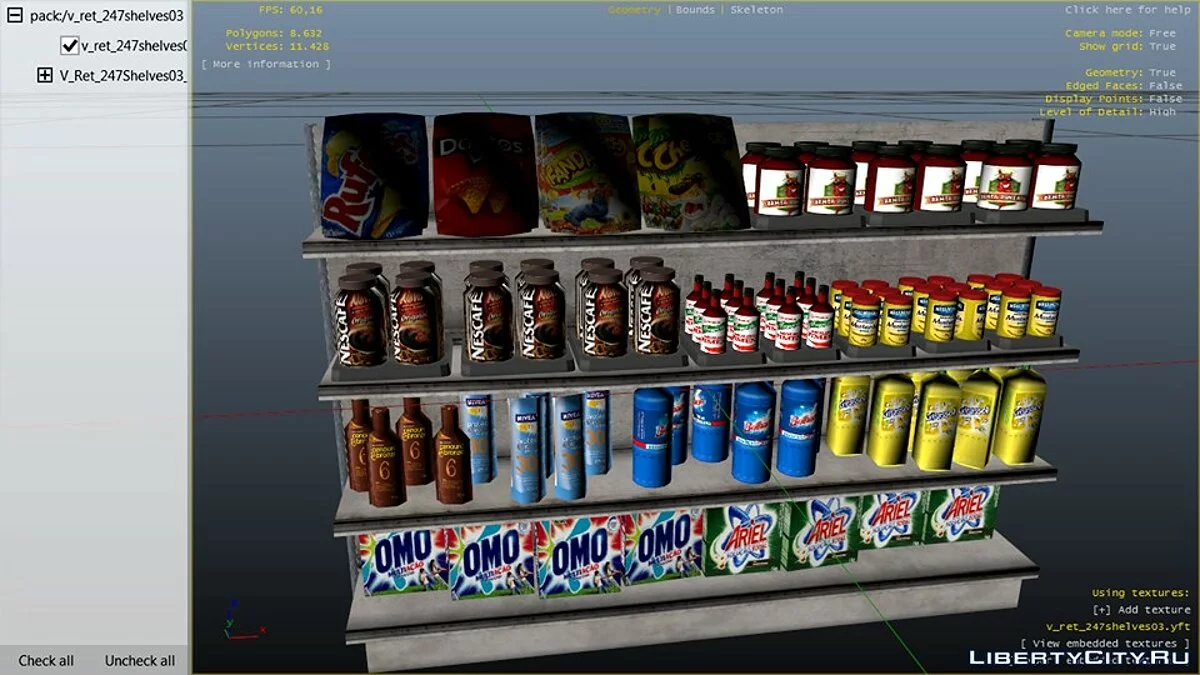
Task: Switch to the Skeleton view tab
Action: 757,10
